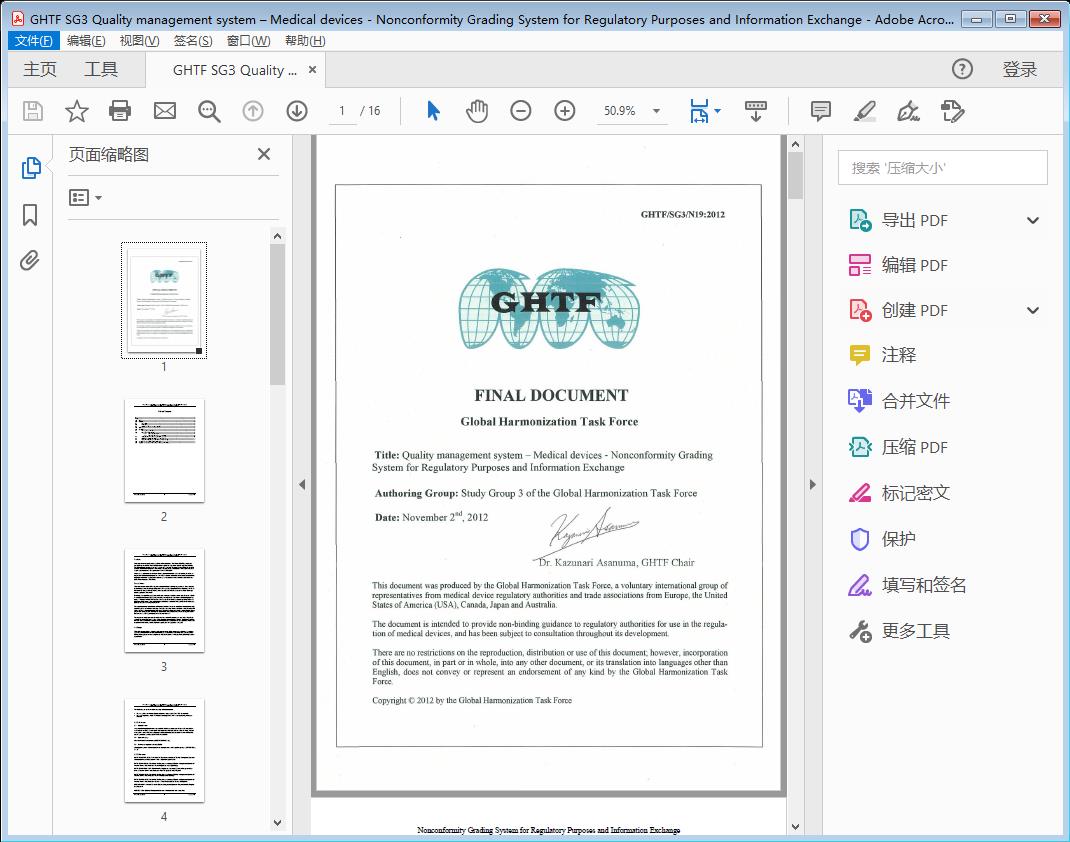Click the fit page width icon
1070x842 pixels.
tap(699, 111)
